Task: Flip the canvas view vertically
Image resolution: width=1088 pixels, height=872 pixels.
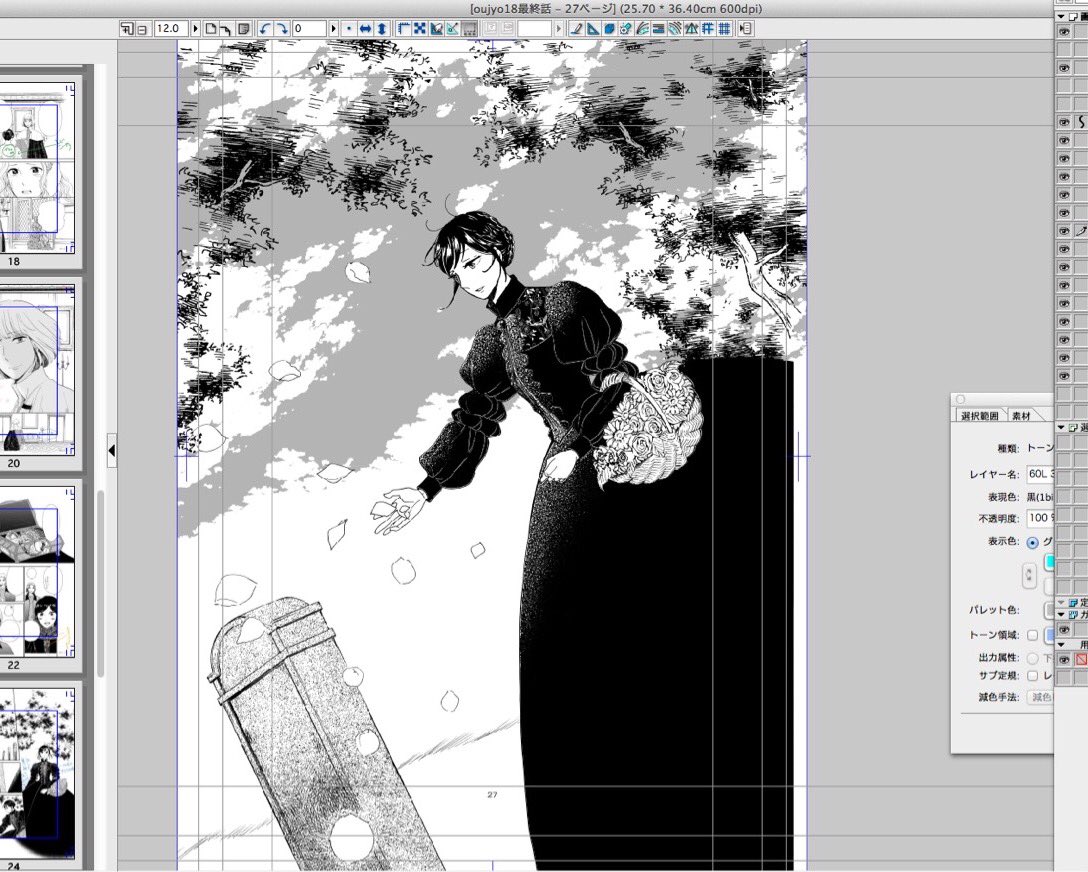Action: 382,28
